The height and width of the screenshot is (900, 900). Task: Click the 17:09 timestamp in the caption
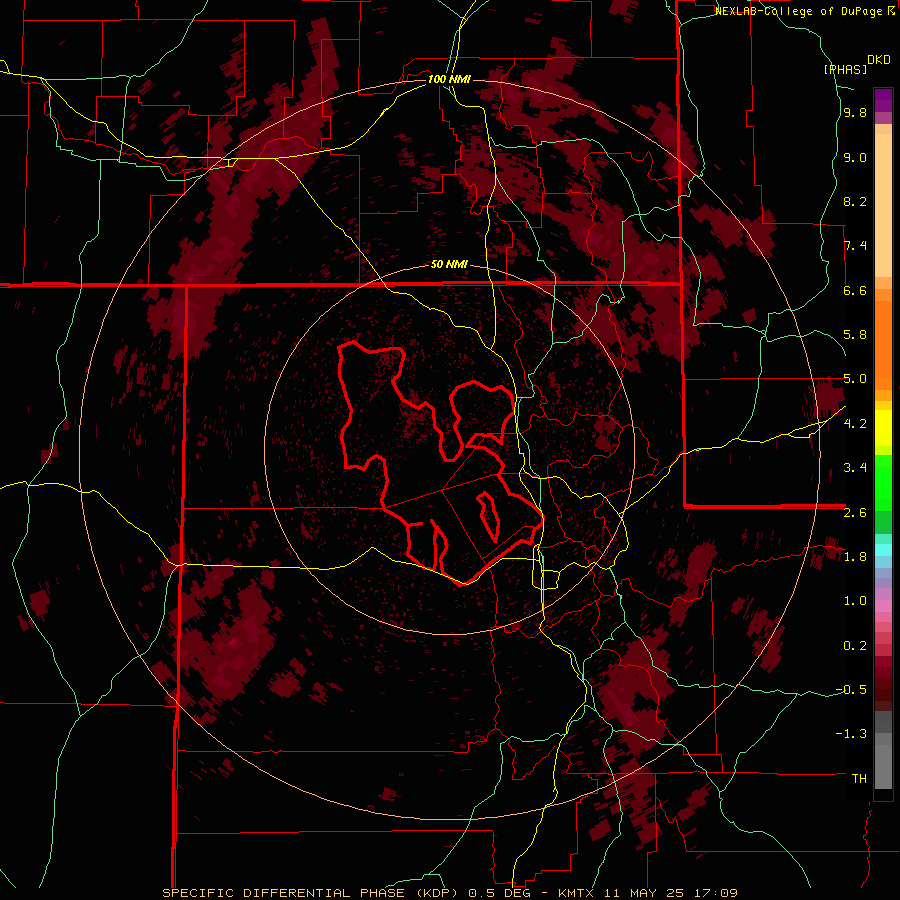tap(717, 893)
